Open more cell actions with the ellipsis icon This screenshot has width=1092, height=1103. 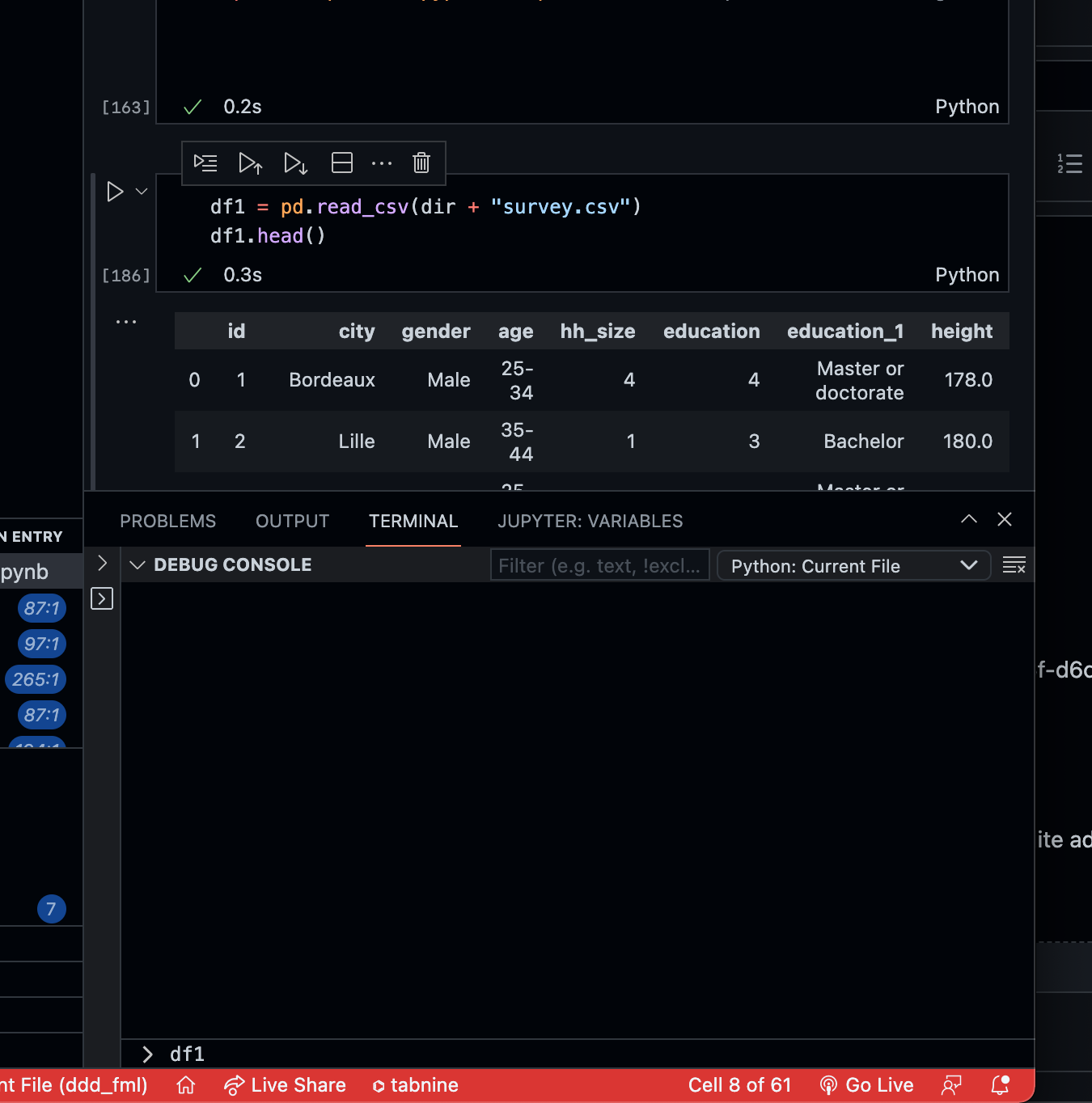coord(382,163)
